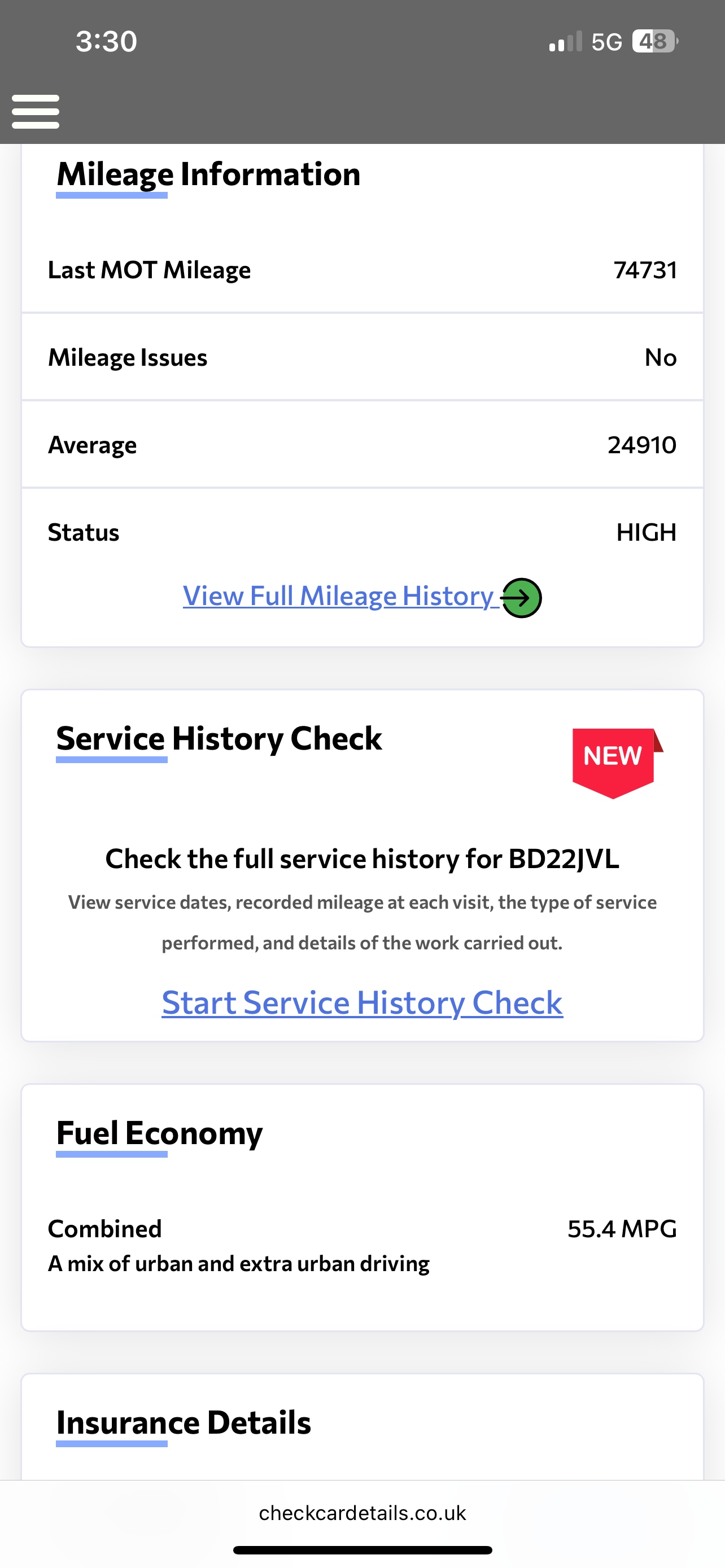
Task: Click Start Service History Check link
Action: (x=362, y=1002)
